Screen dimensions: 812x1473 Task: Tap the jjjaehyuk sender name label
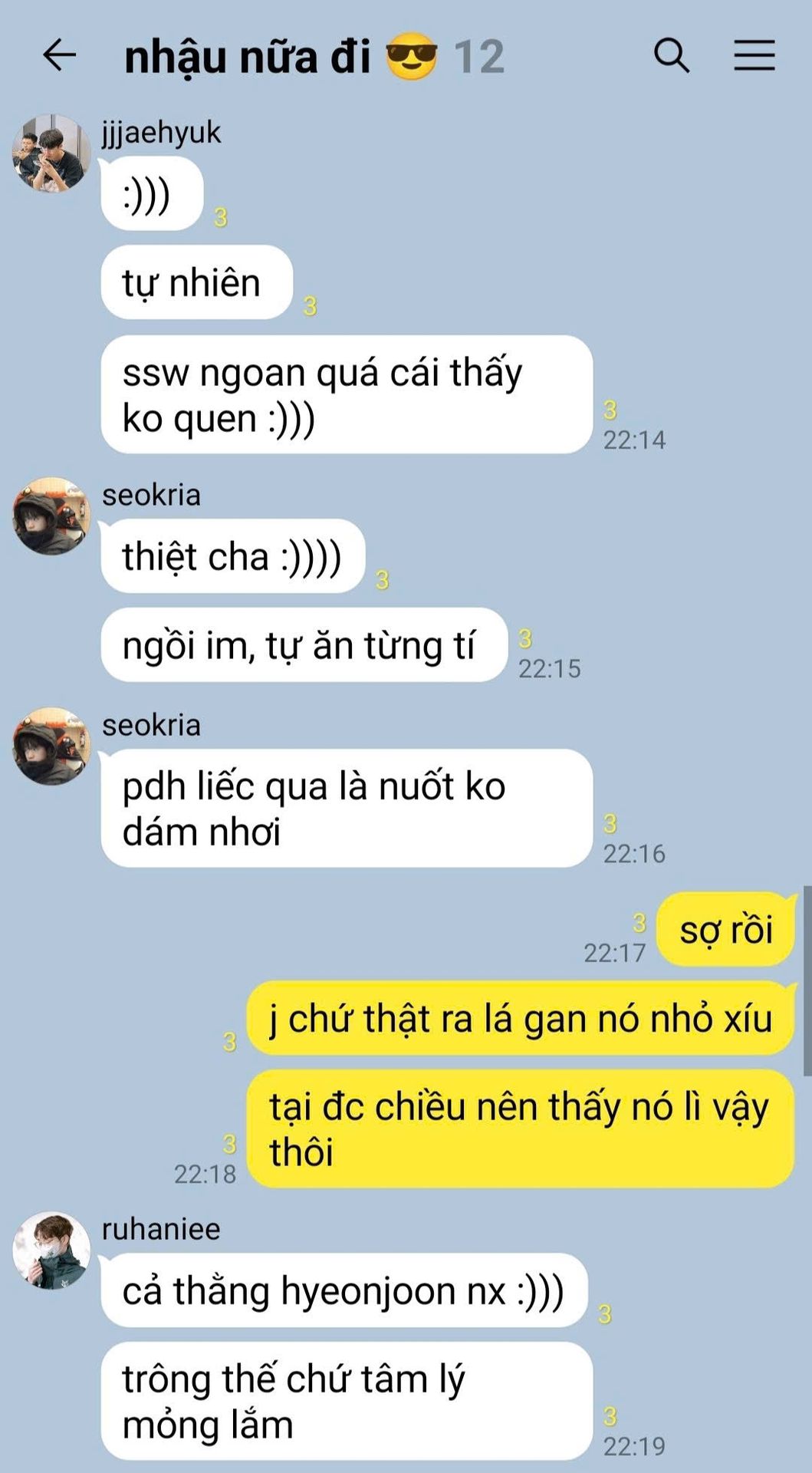161,133
